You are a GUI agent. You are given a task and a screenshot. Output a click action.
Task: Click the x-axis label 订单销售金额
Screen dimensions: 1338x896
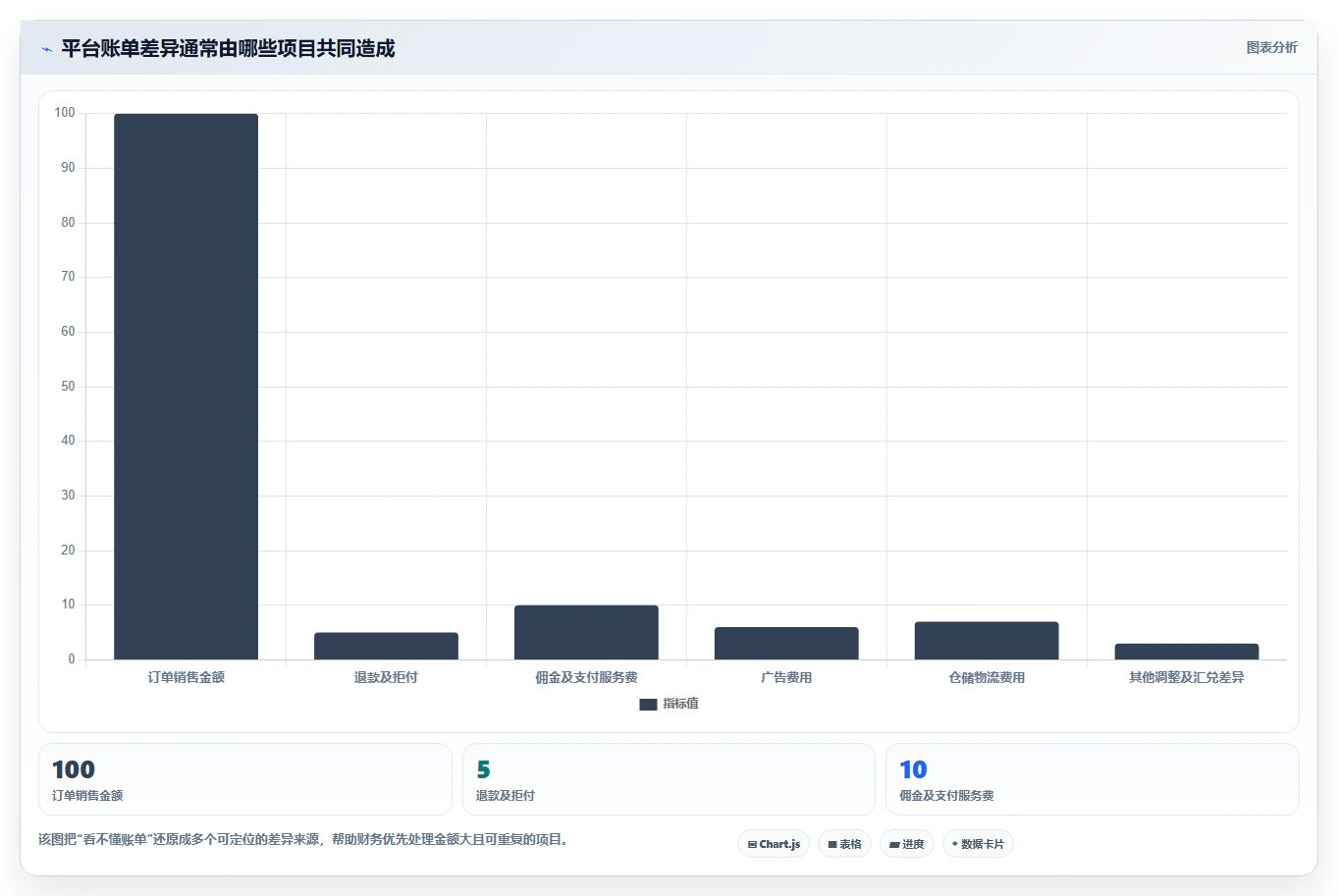pyautogui.click(x=187, y=677)
